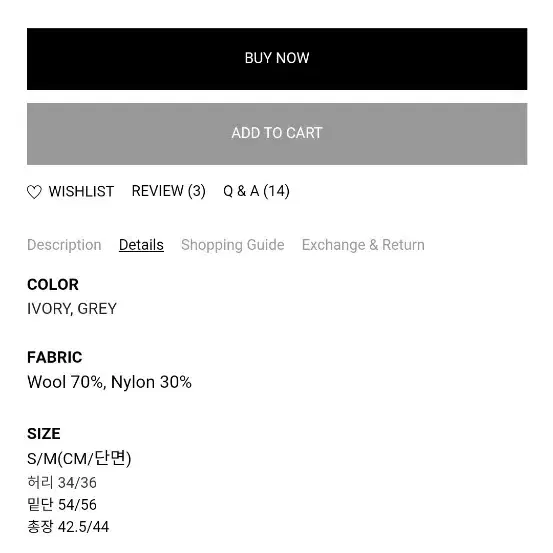Open the REVIEW (3) link
The height and width of the screenshot is (553, 553).
pyautogui.click(x=169, y=191)
